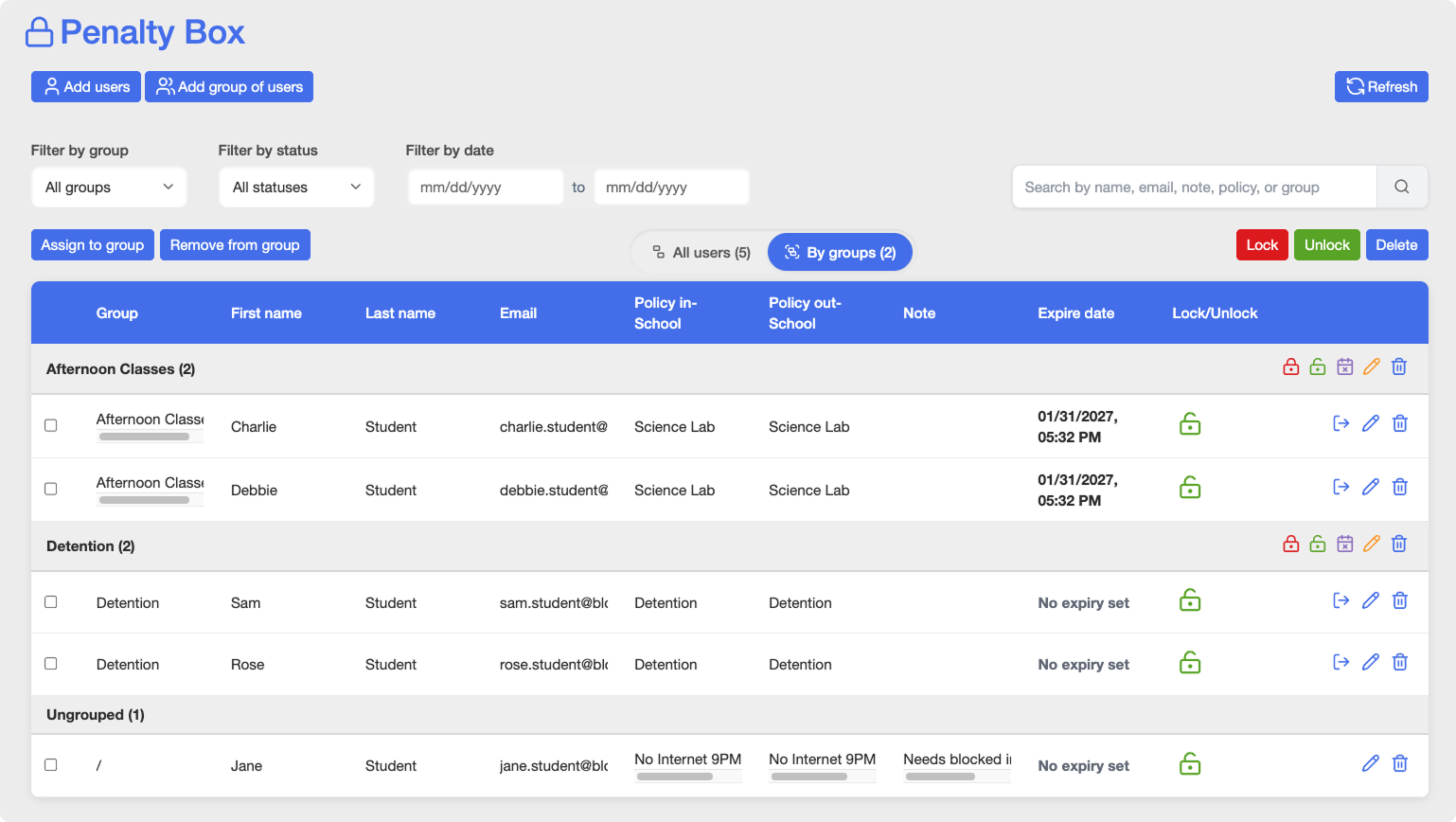Tick the checkbox for Debbie's row
This screenshot has height=822, width=1456.
click(x=51, y=490)
